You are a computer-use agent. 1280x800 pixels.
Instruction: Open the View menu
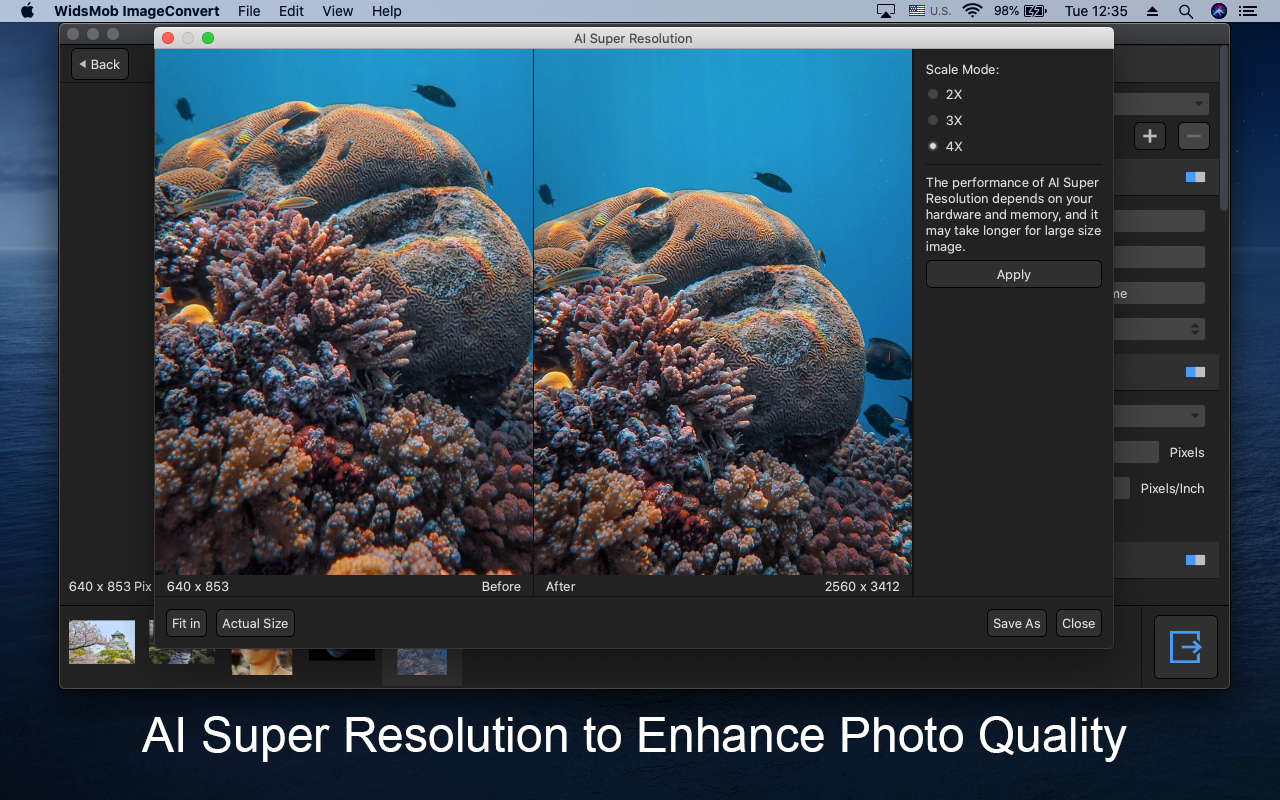pyautogui.click(x=338, y=11)
